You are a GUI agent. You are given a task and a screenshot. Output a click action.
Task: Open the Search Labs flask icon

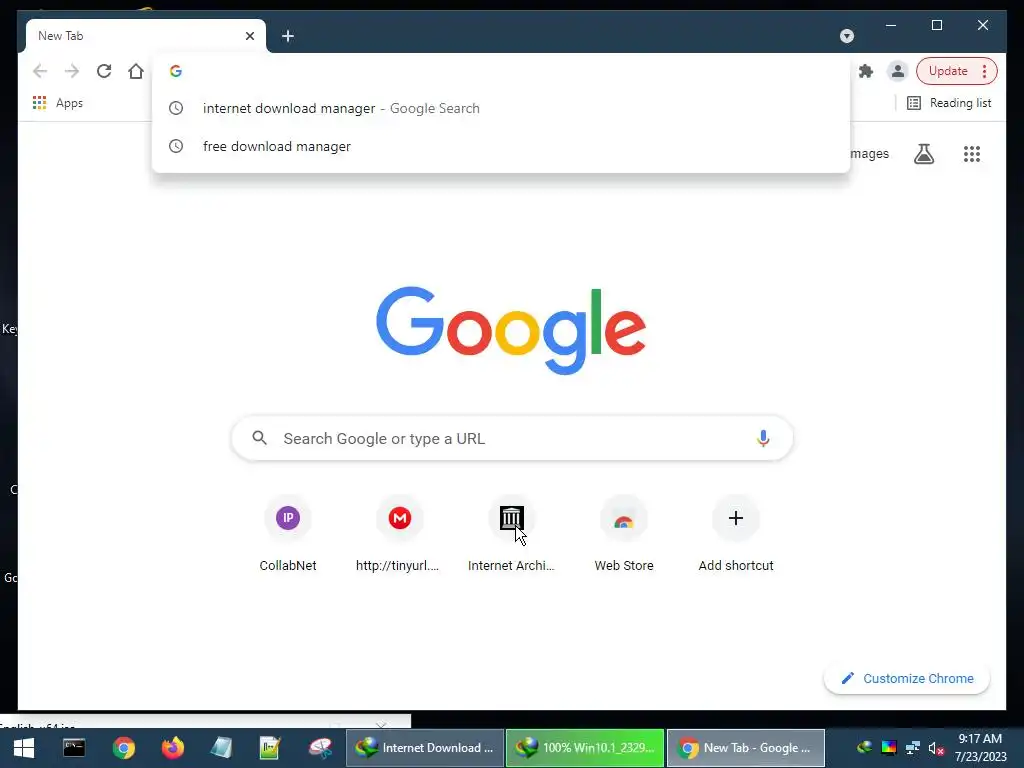(x=923, y=154)
